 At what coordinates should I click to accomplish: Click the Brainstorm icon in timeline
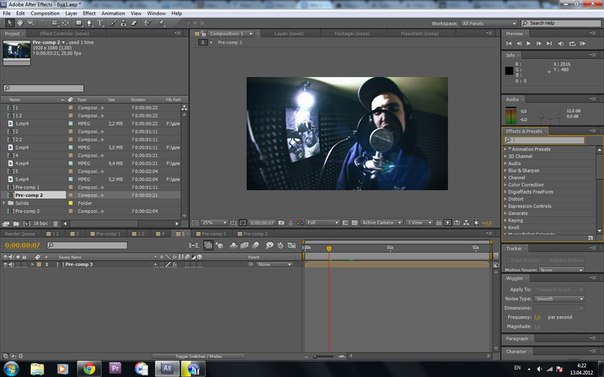[269, 245]
